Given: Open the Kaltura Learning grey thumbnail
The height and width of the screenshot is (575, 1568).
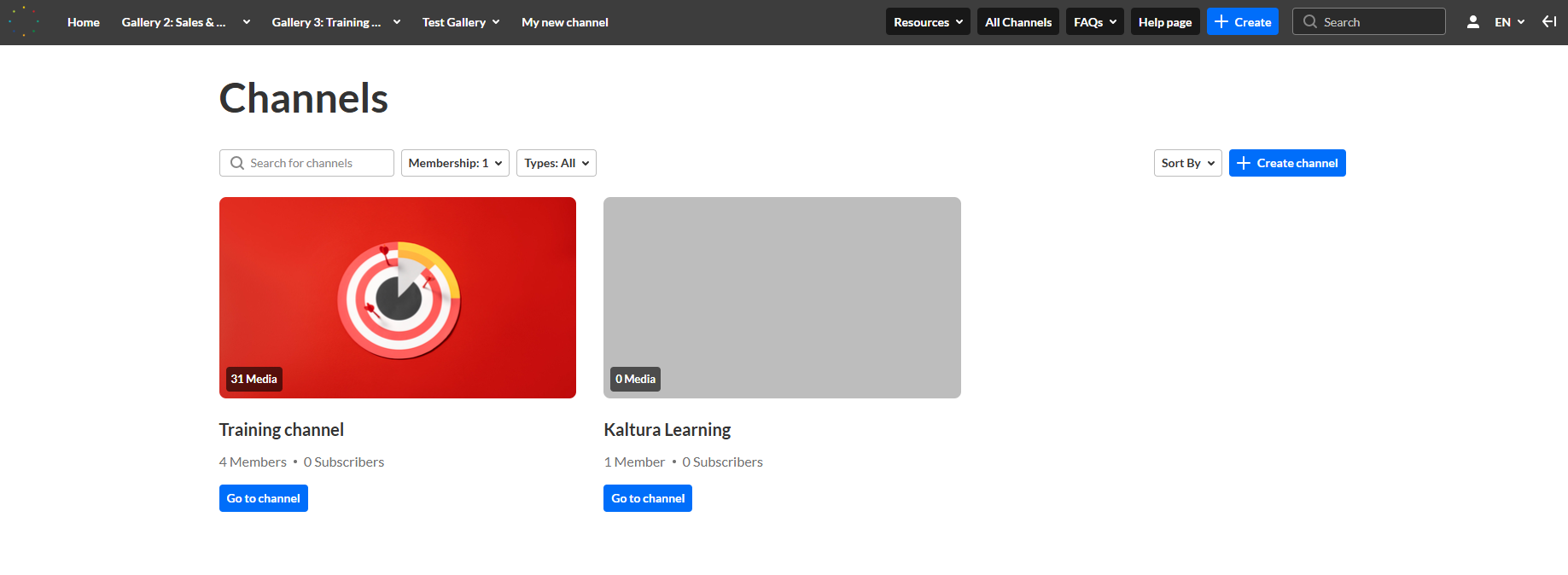Looking at the screenshot, I should 782,298.
